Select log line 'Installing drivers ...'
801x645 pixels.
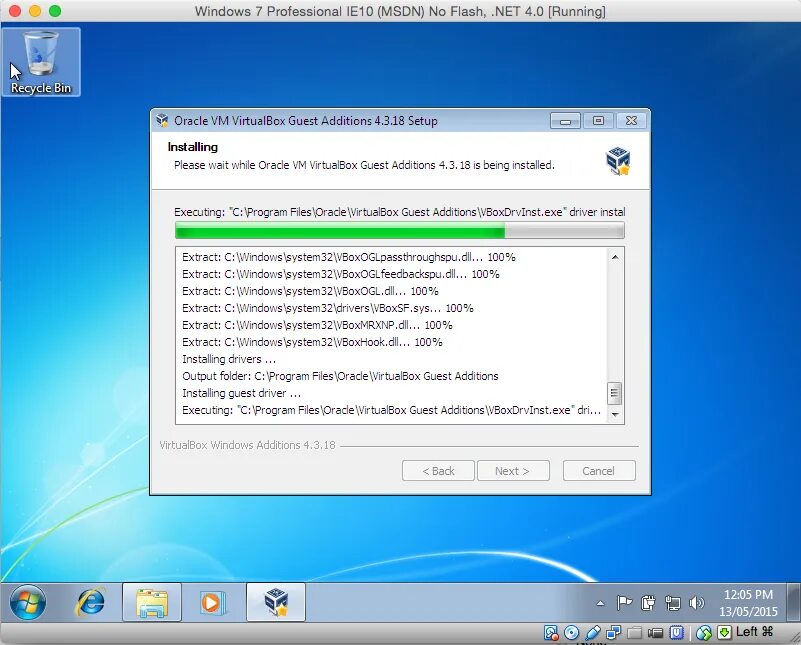[229, 359]
